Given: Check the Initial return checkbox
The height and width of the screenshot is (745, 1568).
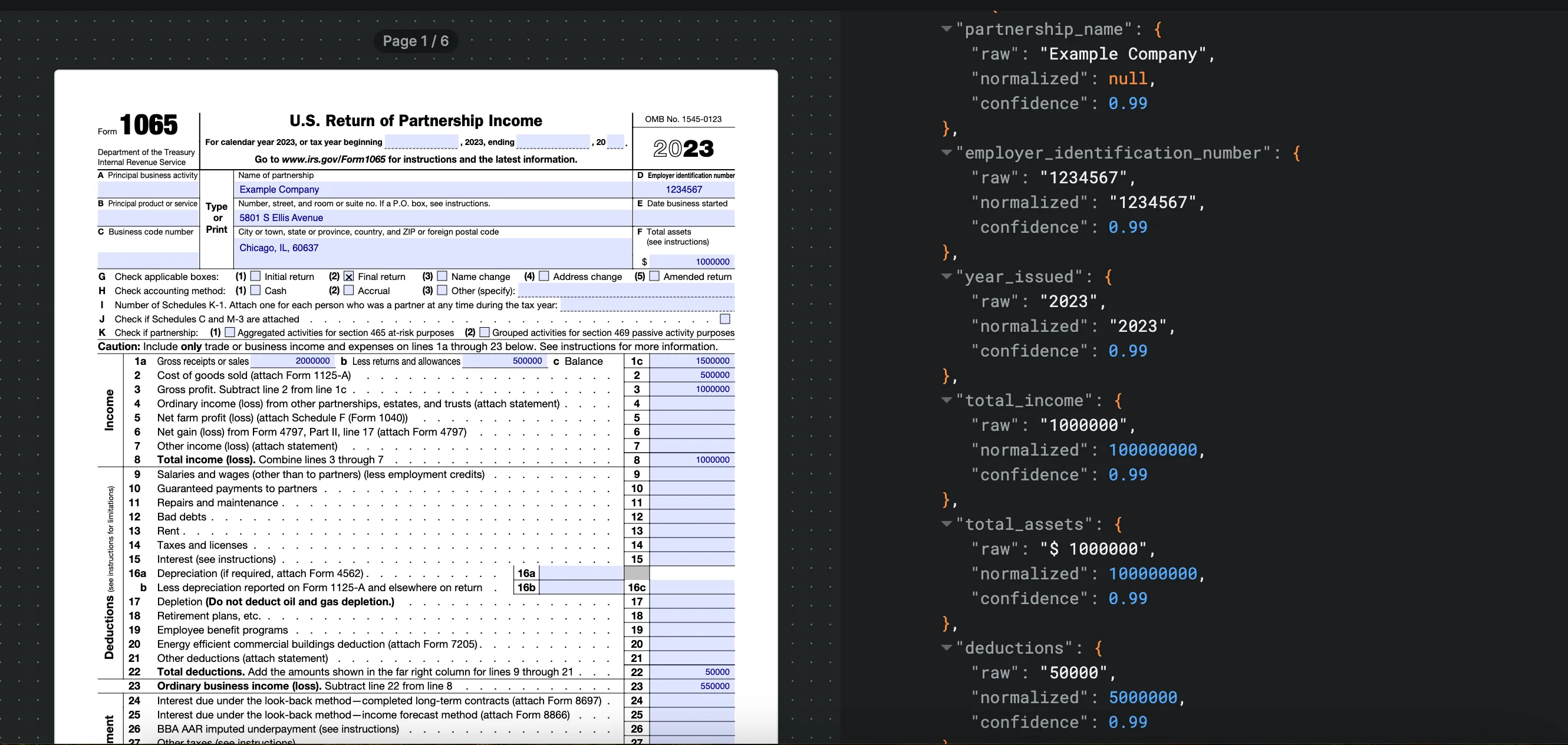Looking at the screenshot, I should pos(256,276).
